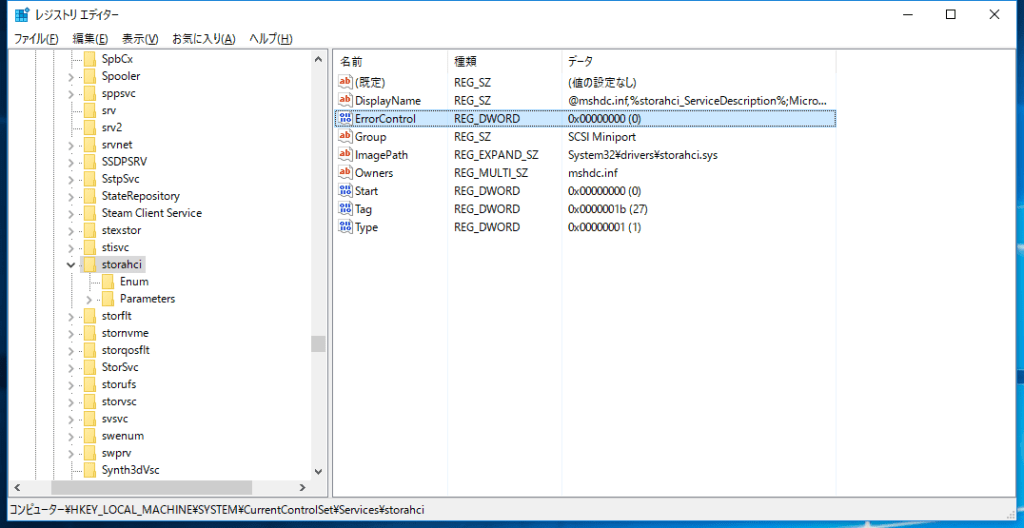This screenshot has width=1024, height=528.
Task: Select the storvsc tree key
Action: [119, 401]
